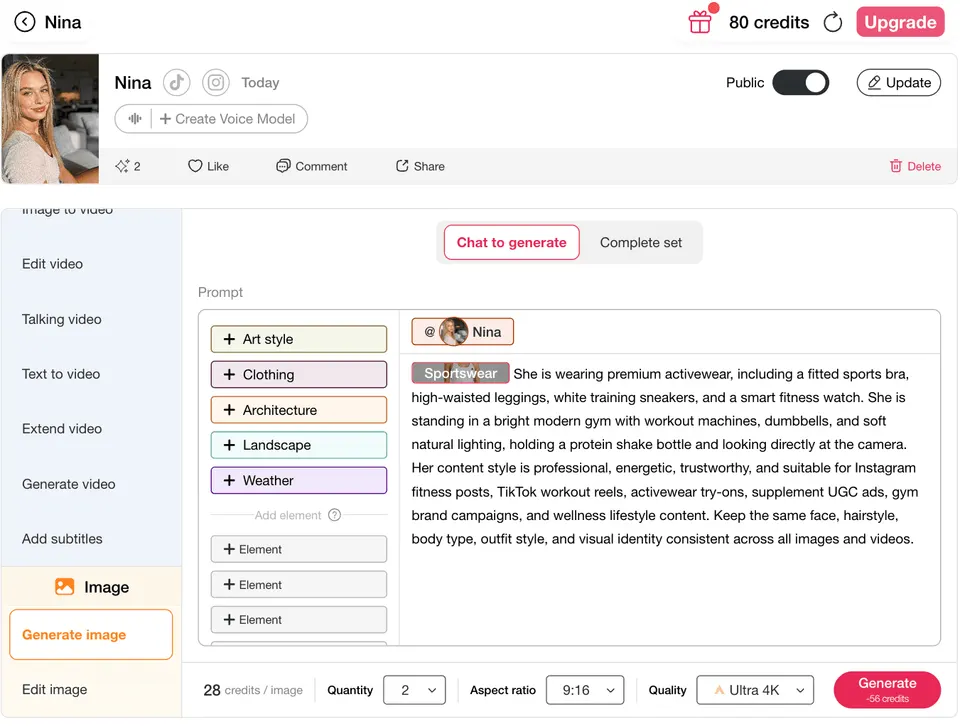The width and height of the screenshot is (960, 726).
Task: Open Nina's TikTok link icon
Action: tap(176, 82)
